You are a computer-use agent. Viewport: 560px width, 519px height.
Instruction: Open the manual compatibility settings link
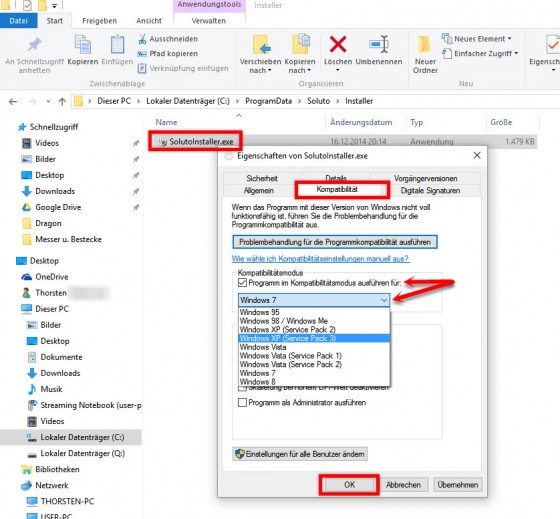tap(320, 259)
